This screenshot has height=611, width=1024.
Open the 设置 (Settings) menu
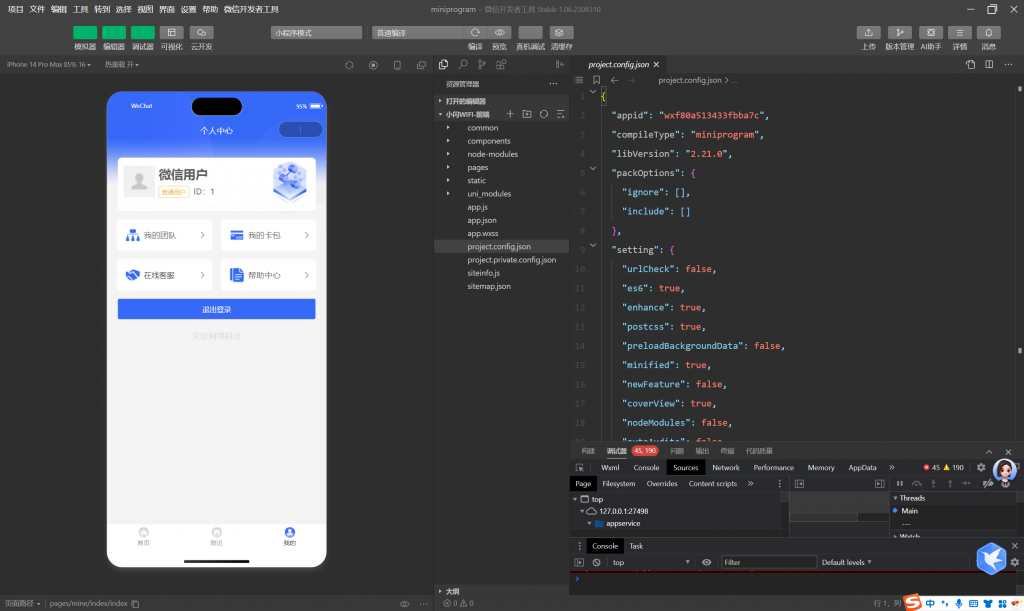click(188, 9)
